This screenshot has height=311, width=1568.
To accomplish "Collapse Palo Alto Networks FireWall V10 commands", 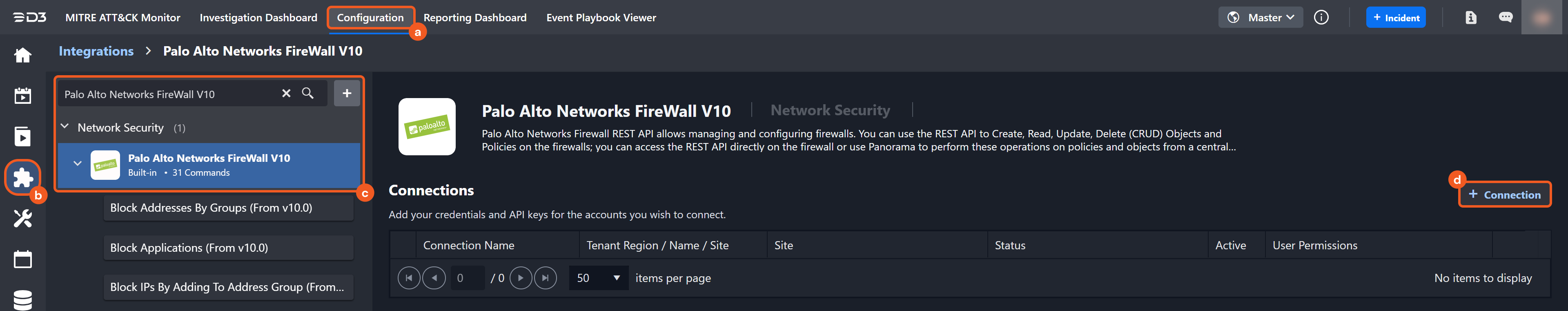I will [x=77, y=164].
